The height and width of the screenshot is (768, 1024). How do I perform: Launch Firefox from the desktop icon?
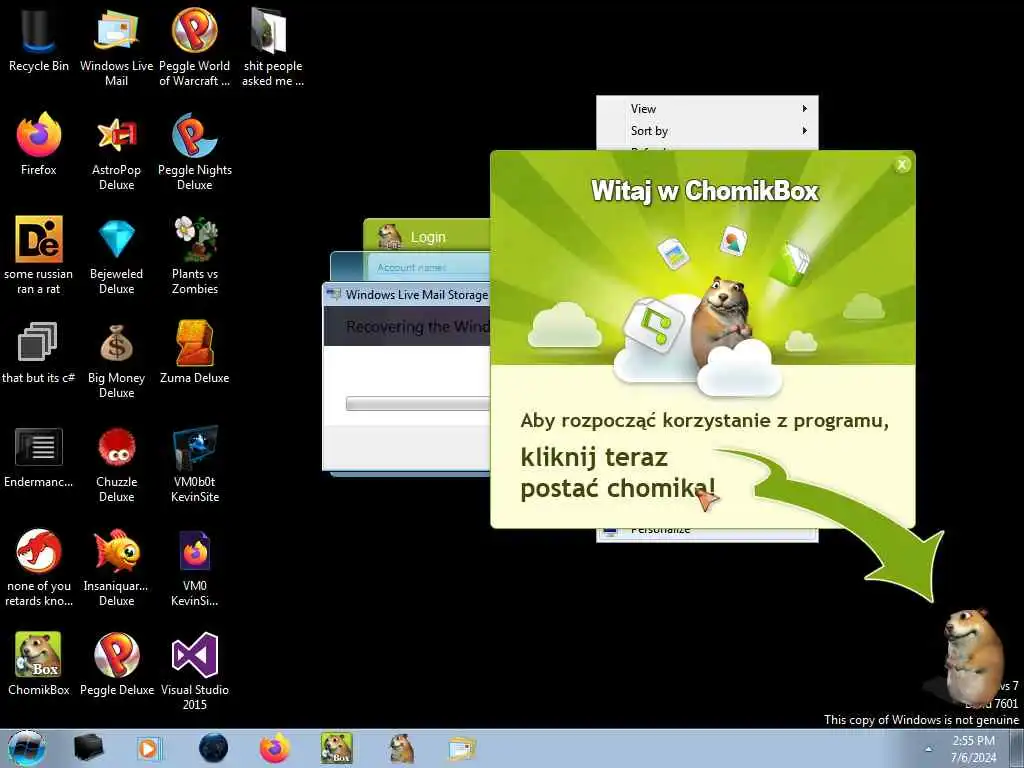(39, 144)
